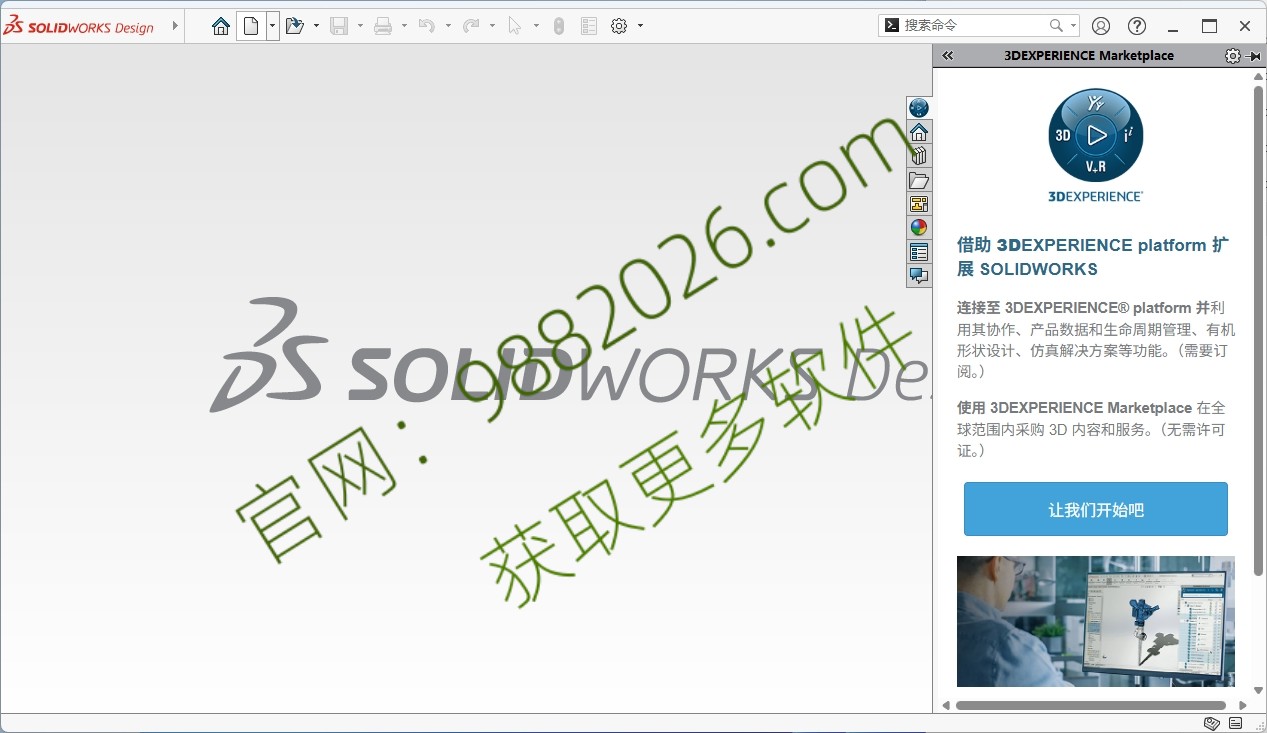Click the Rebuild traffic light icon
1267x733 pixels.
coord(559,26)
